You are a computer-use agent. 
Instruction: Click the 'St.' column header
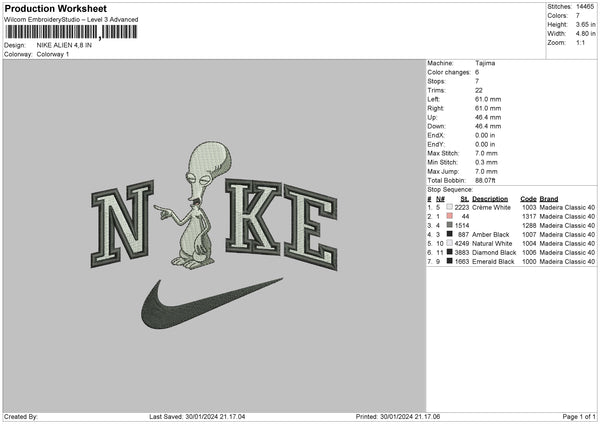[x=465, y=199]
